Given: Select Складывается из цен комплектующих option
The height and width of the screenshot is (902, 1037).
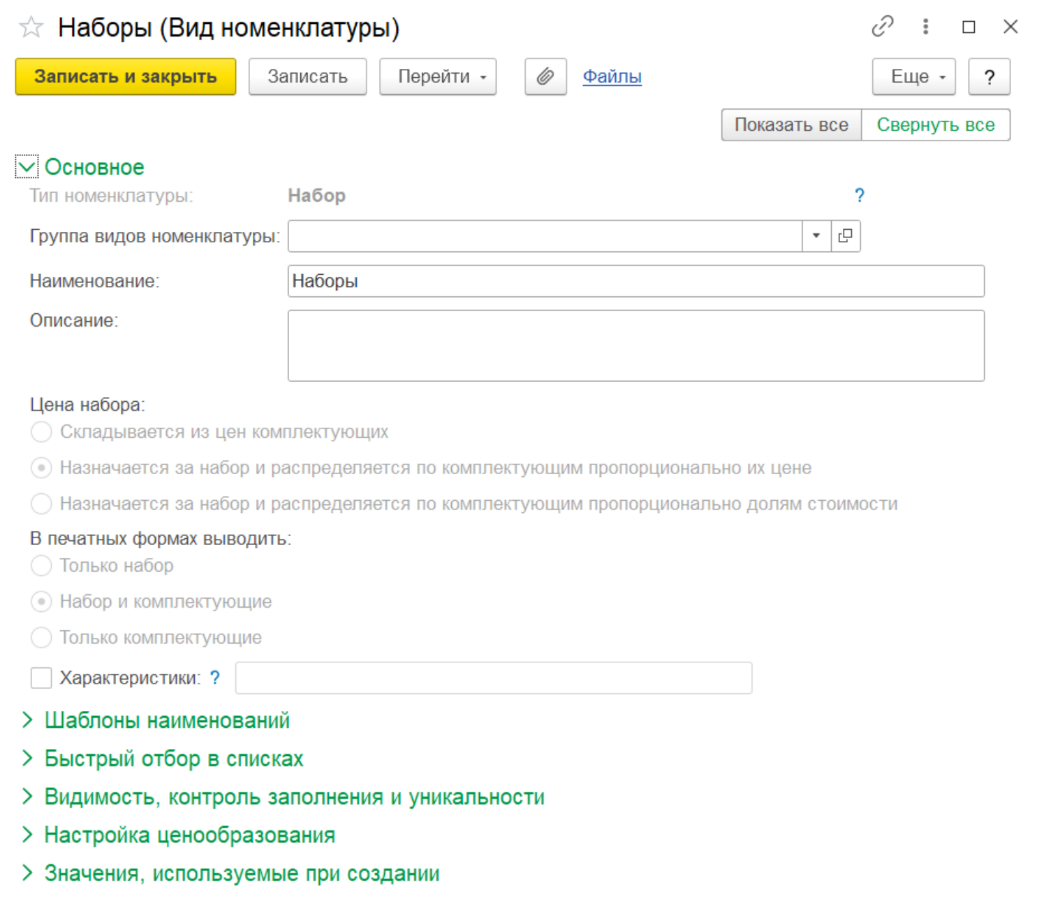Looking at the screenshot, I should click(x=41, y=432).
